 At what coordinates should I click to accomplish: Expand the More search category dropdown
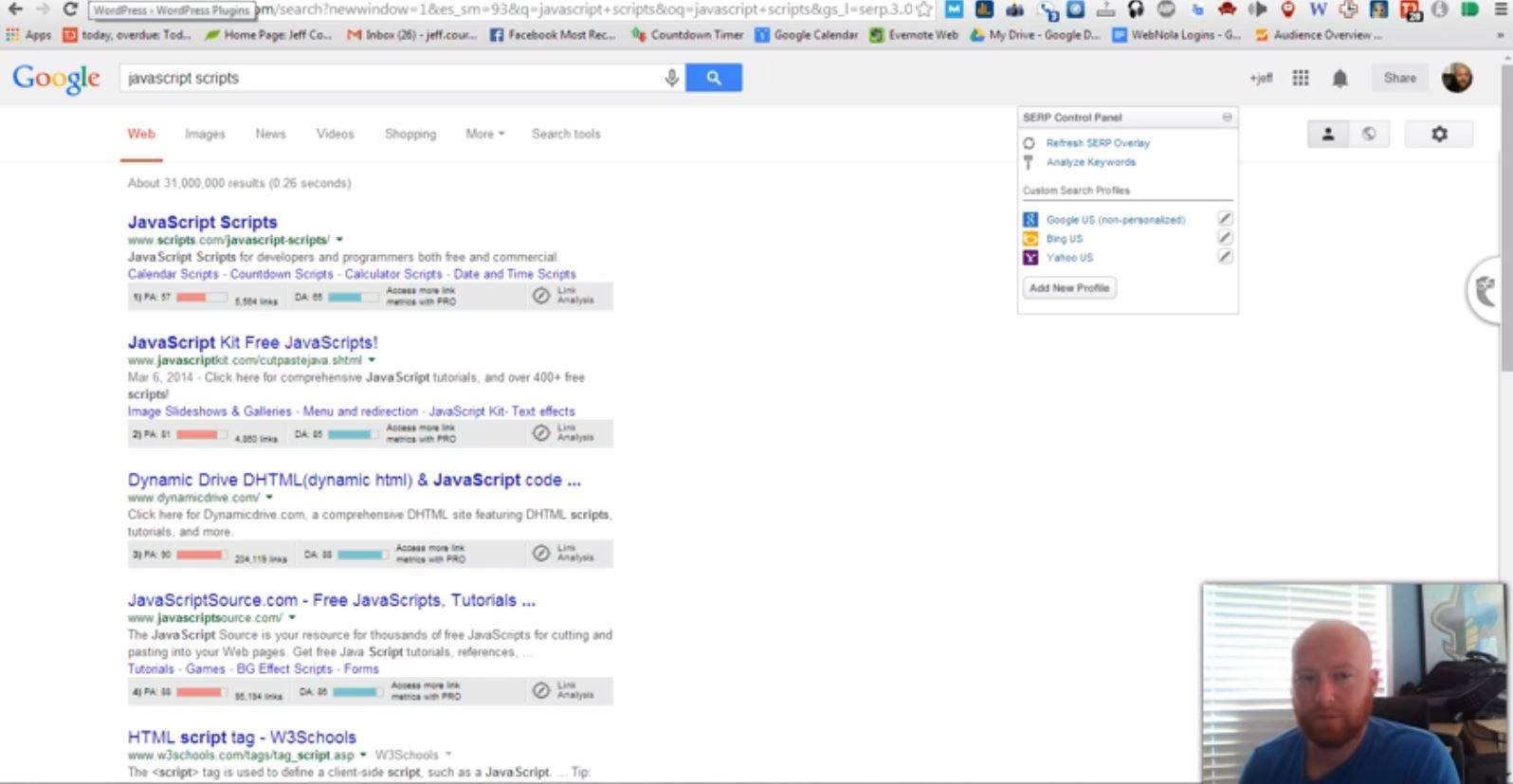coord(484,134)
